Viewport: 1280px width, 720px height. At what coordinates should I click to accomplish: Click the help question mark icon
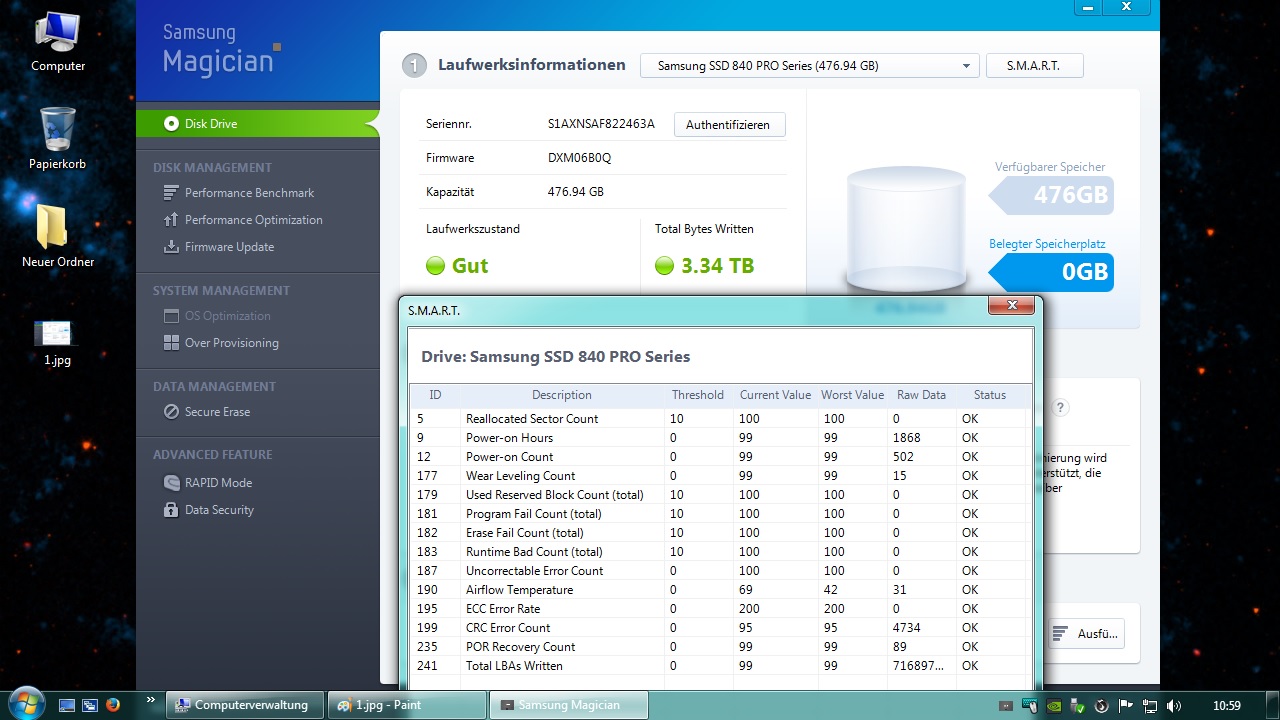pyautogui.click(x=1060, y=407)
